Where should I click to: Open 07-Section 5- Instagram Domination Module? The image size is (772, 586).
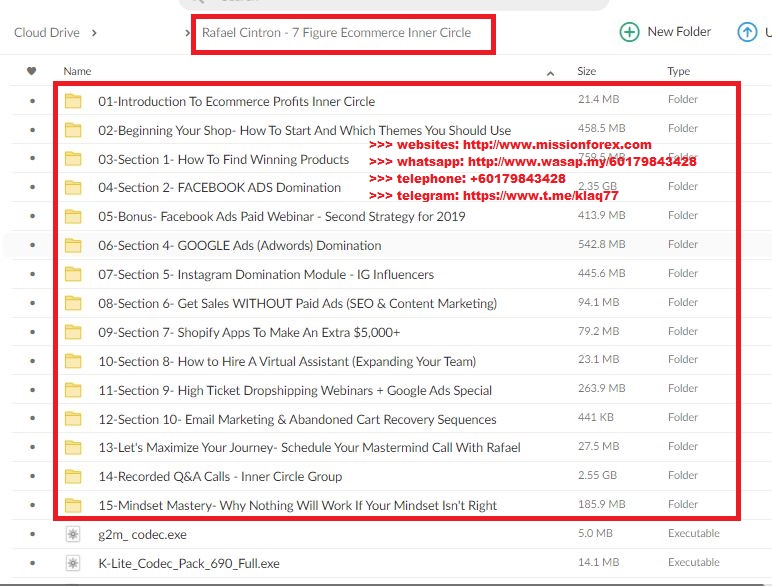[266, 274]
